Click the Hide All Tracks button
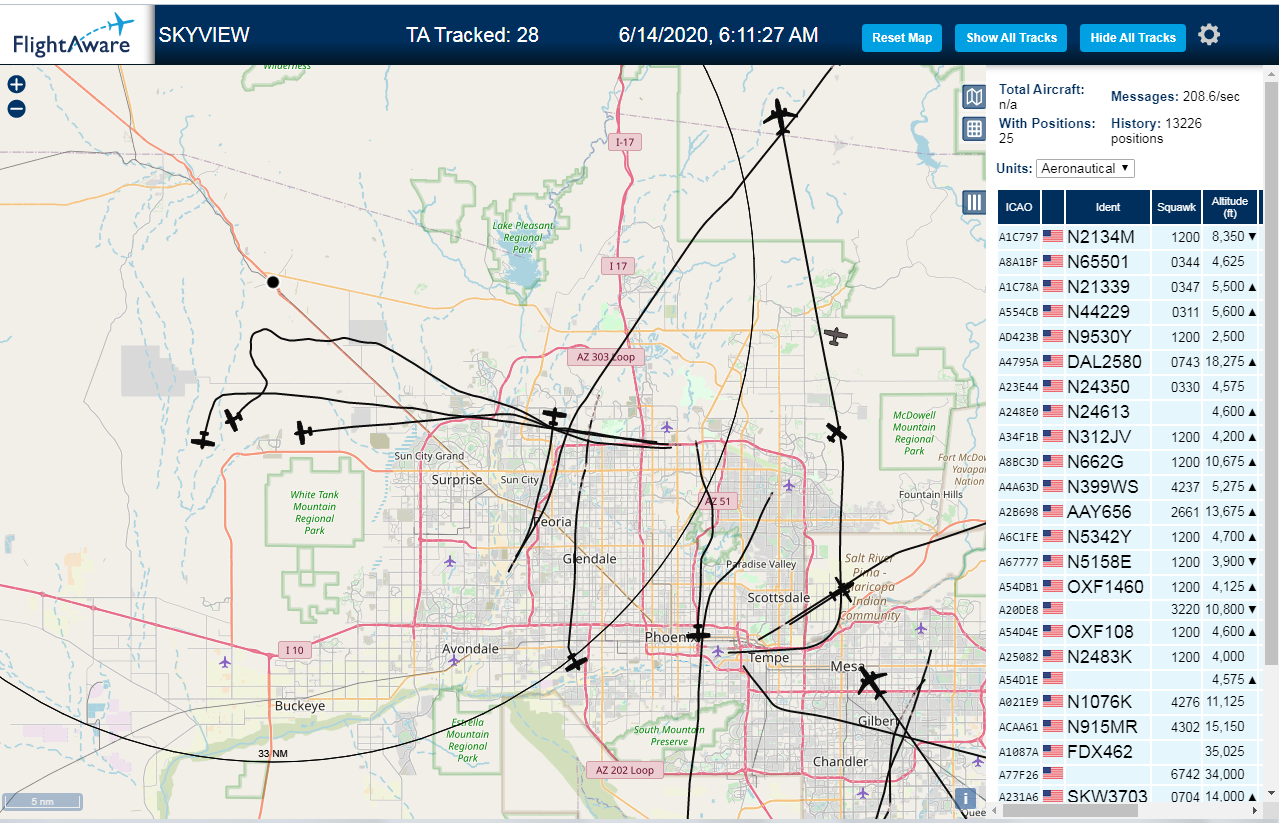The width and height of the screenshot is (1279, 823). point(1133,38)
